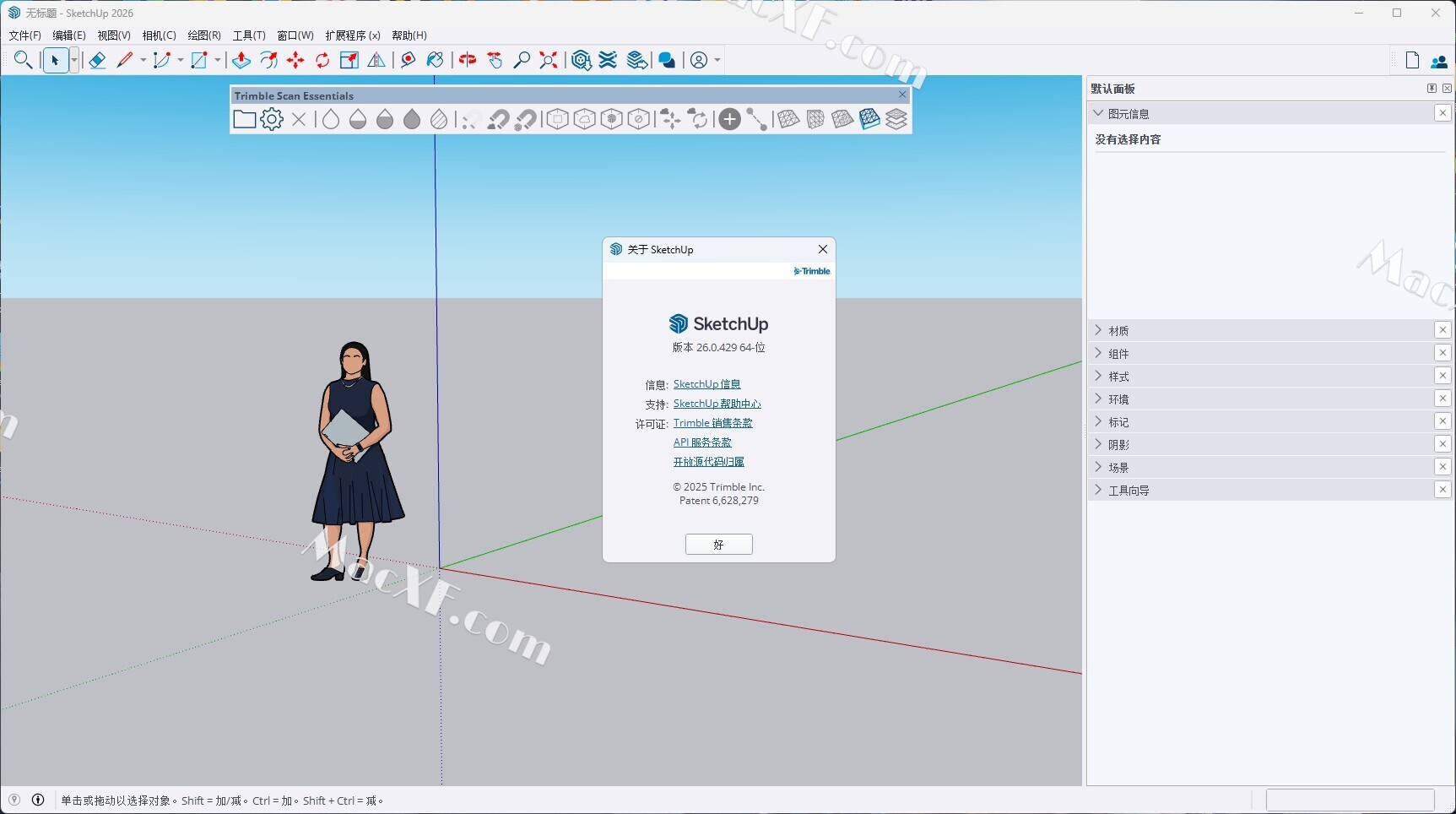The image size is (1456, 814).
Task: Close the Trimble Scan Essentials toolbar
Action: (901, 95)
